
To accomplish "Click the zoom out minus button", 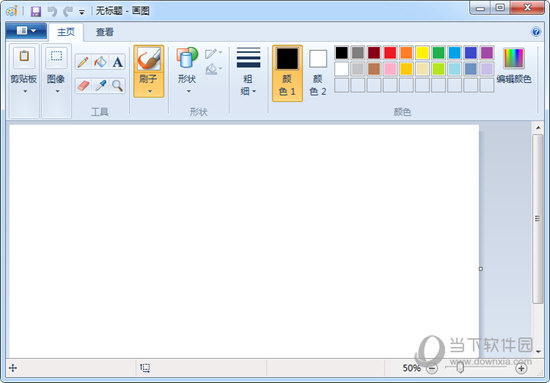I will [432, 368].
